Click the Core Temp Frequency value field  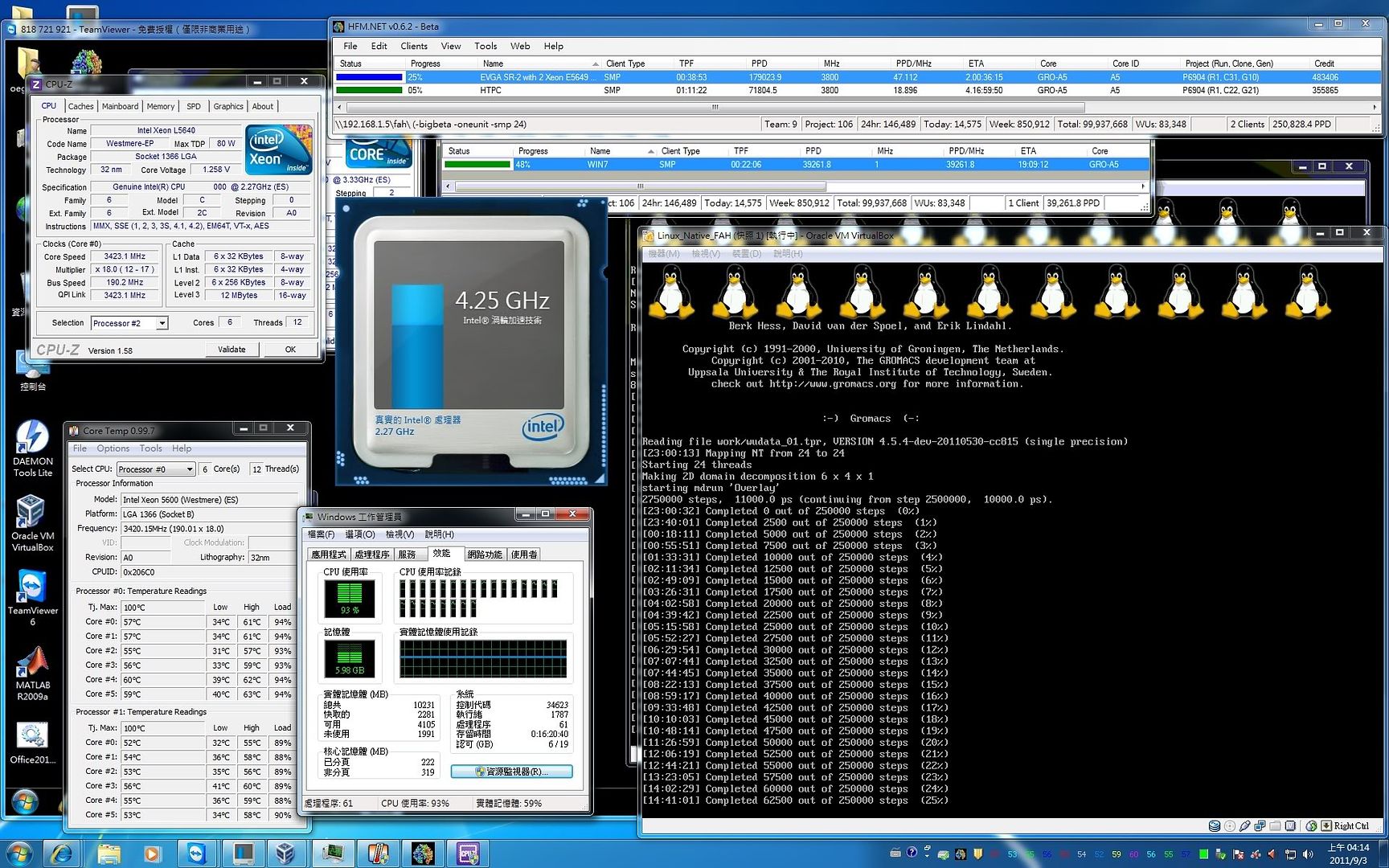coord(207,529)
